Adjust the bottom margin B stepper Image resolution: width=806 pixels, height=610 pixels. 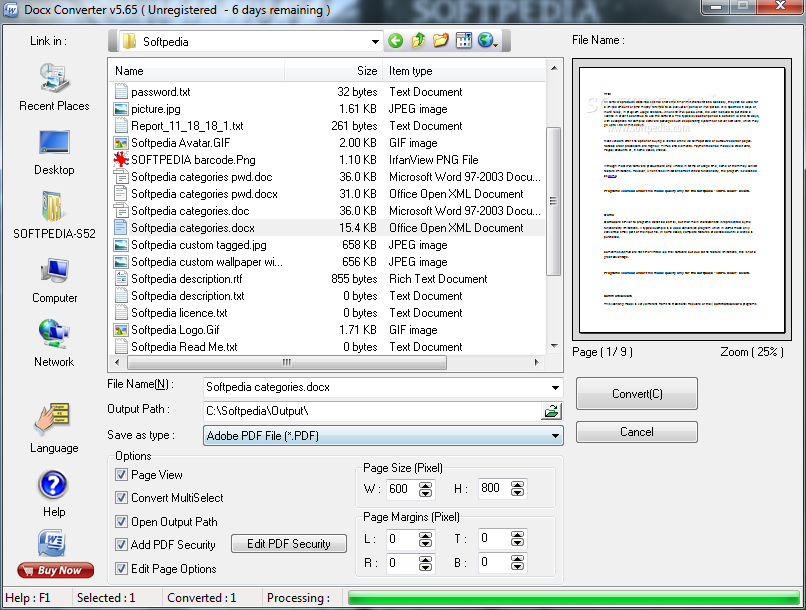click(517, 562)
